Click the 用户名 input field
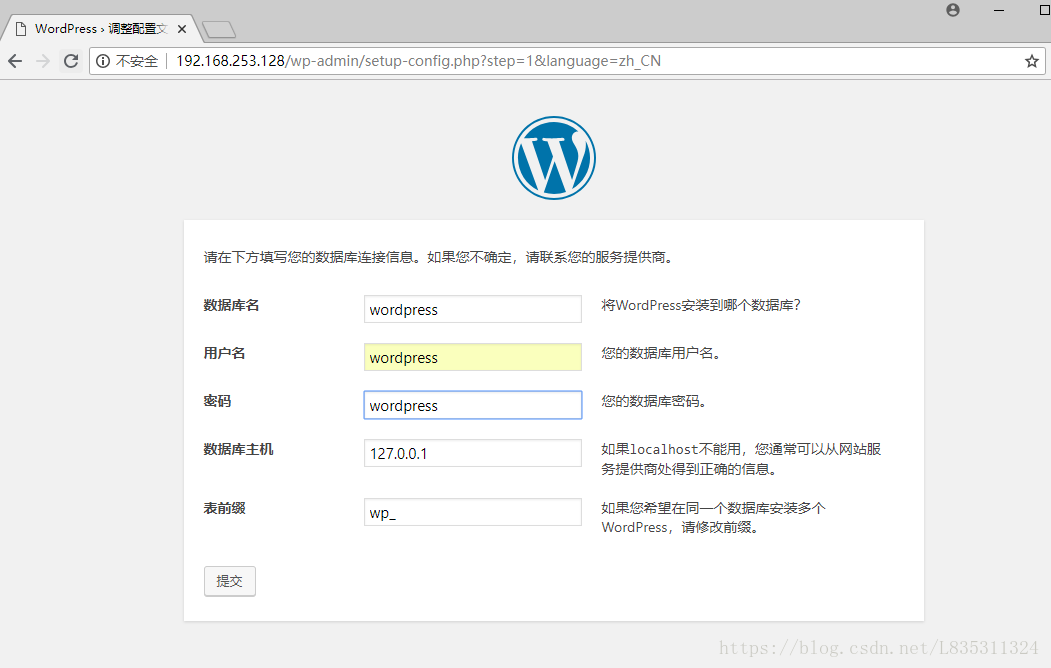1051x668 pixels. coord(472,357)
